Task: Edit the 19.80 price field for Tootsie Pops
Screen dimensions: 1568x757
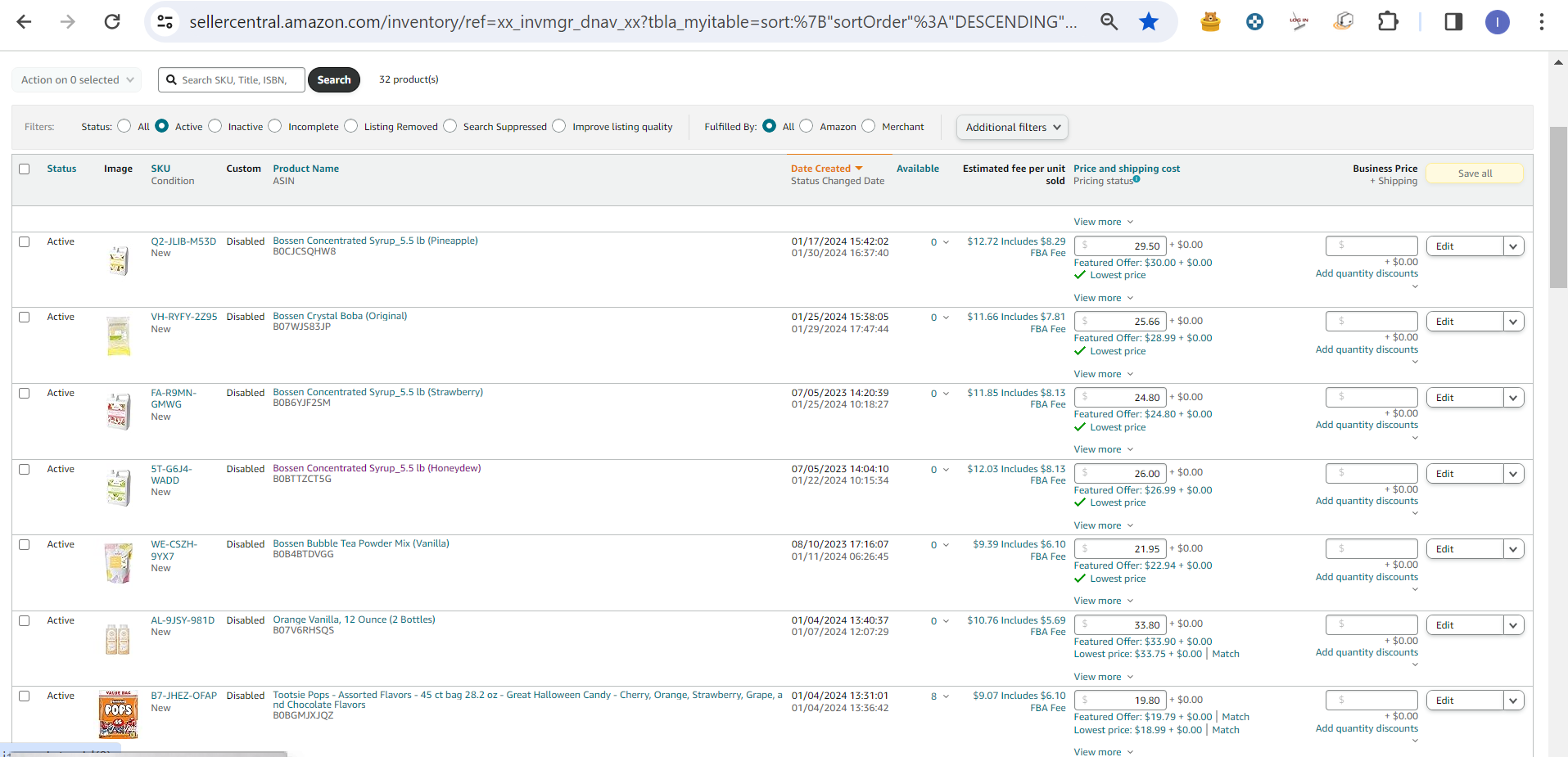Action: click(1120, 701)
